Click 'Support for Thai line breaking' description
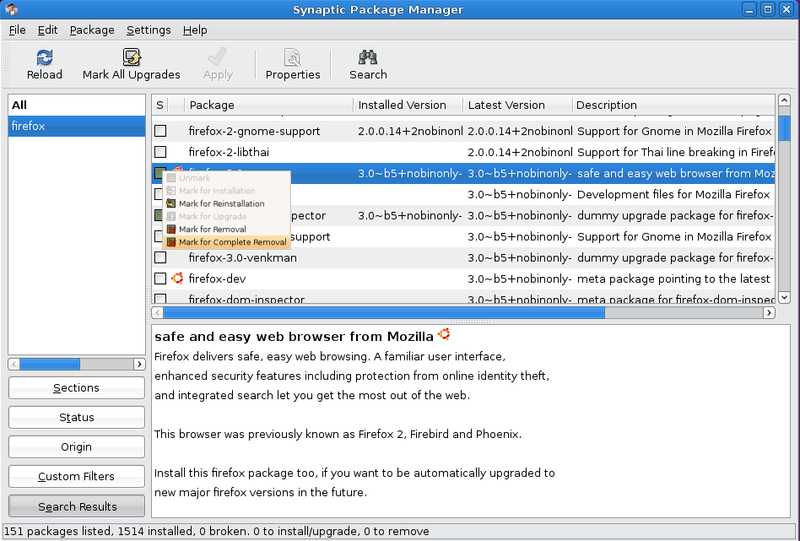Viewport: 800px width, 541px height. click(676, 152)
